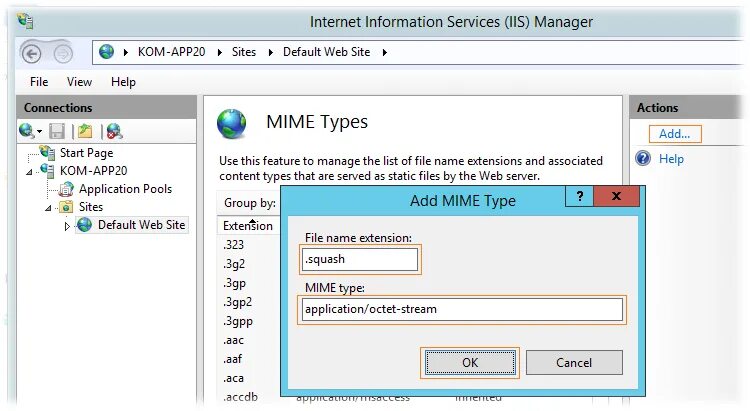Select the .3gpp extension row
750x411 pixels.
click(238, 321)
